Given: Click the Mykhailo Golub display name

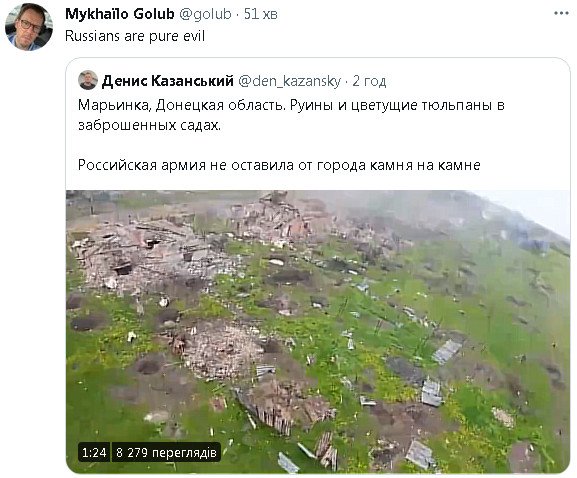Looking at the screenshot, I should (120, 14).
